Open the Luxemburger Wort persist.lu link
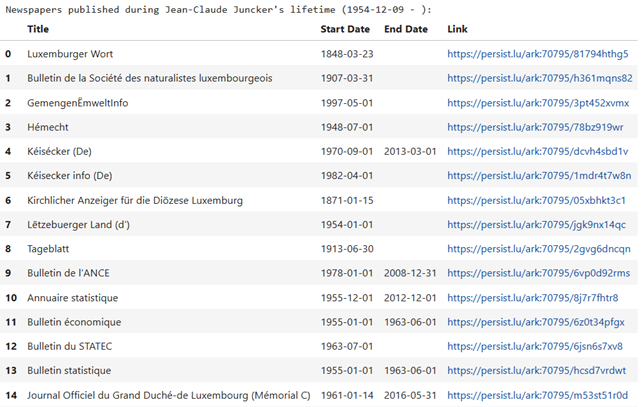 [x=537, y=54]
